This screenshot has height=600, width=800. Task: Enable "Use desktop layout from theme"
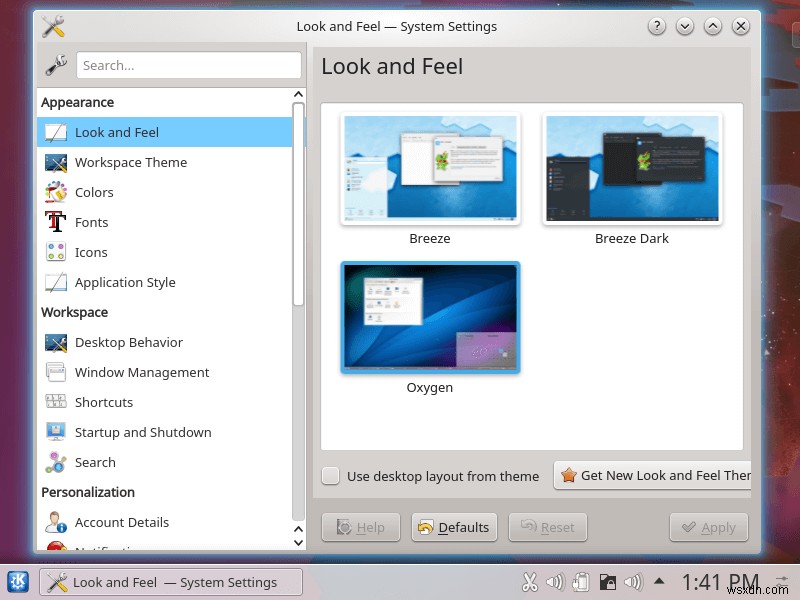(x=330, y=476)
